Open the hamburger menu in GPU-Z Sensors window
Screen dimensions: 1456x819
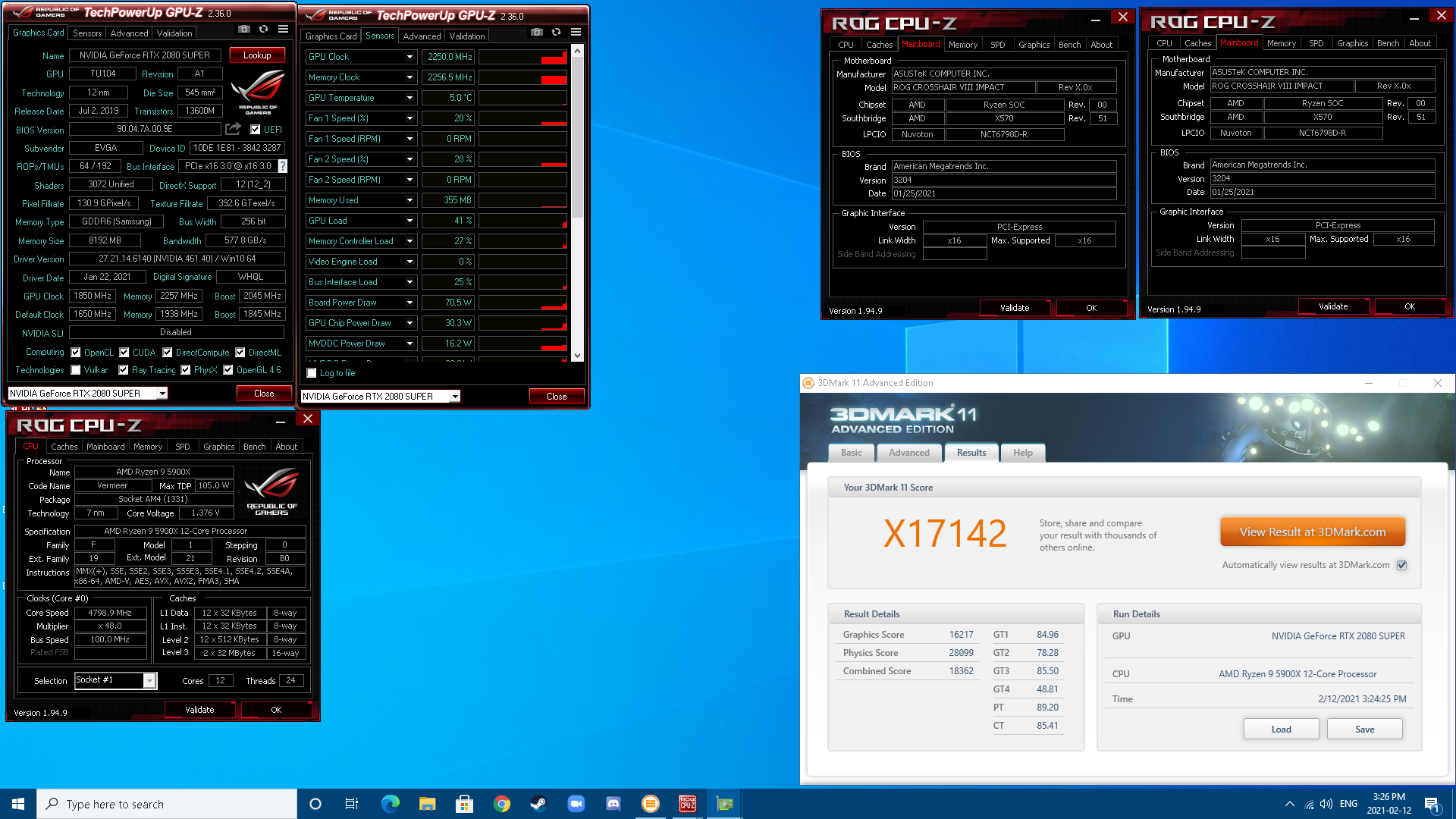576,33
